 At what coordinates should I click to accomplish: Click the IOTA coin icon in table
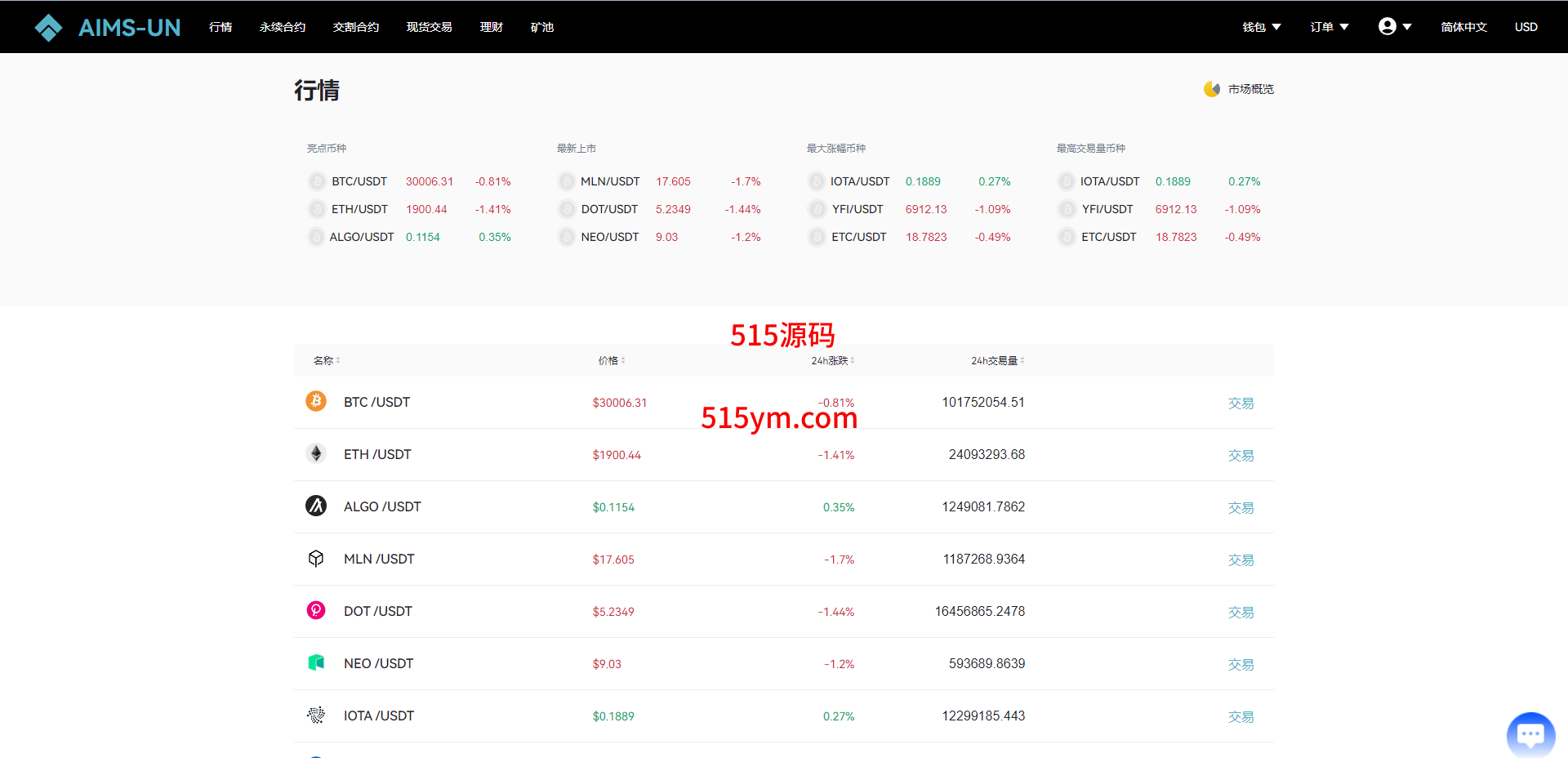click(x=316, y=715)
